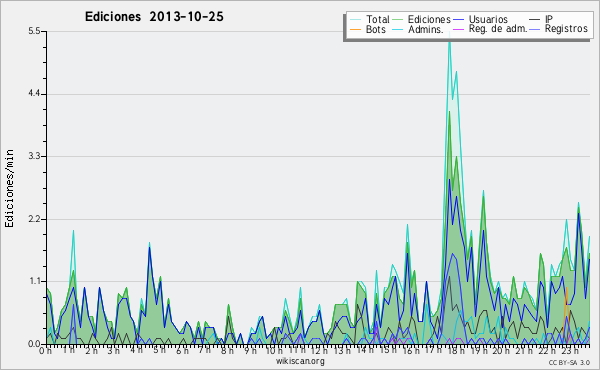
Task: Click the green Ediciones legend line swatch
Action: tap(398, 20)
